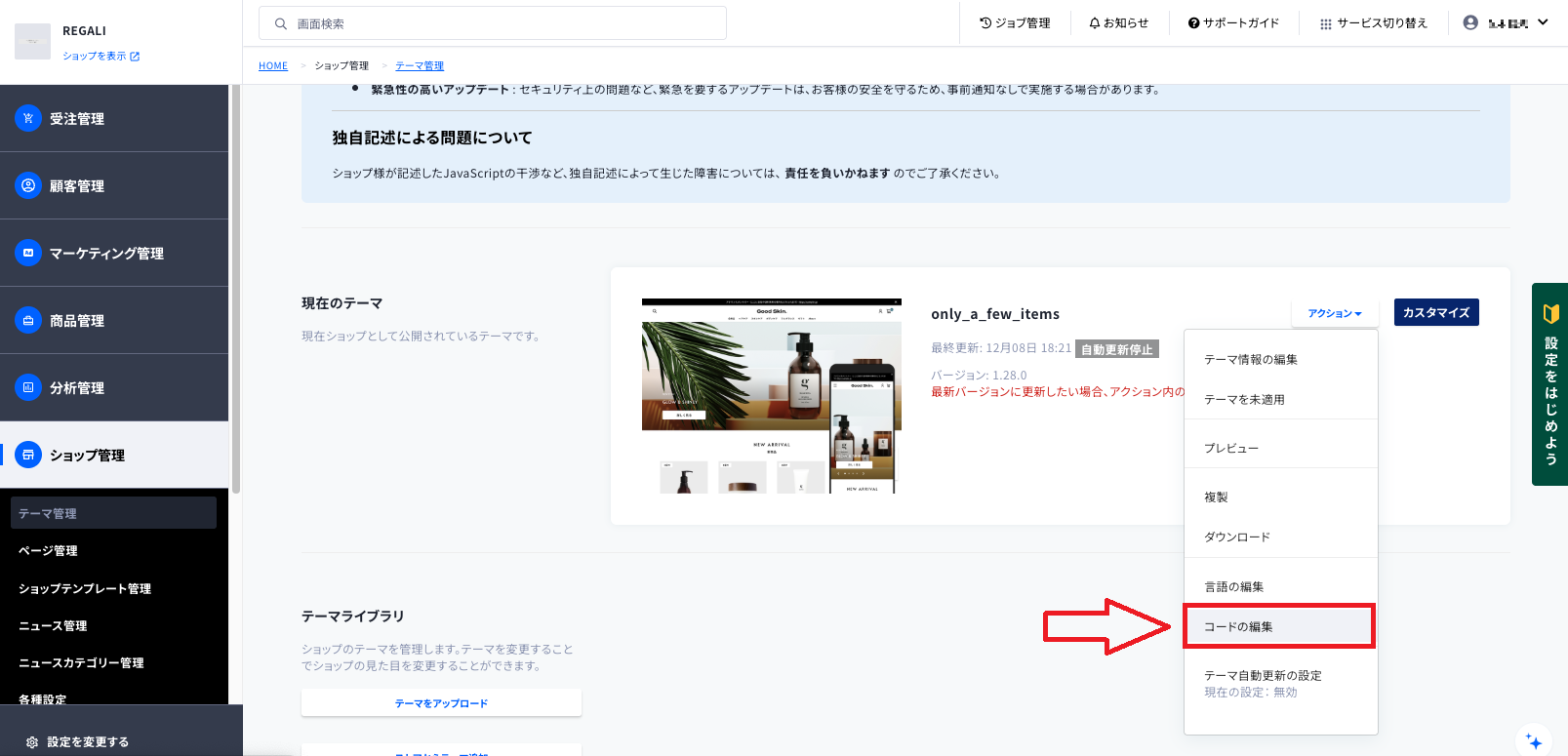This screenshot has width=1568, height=756.
Task: Open the 分析管理 chart icon
Action: pyautogui.click(x=28, y=387)
